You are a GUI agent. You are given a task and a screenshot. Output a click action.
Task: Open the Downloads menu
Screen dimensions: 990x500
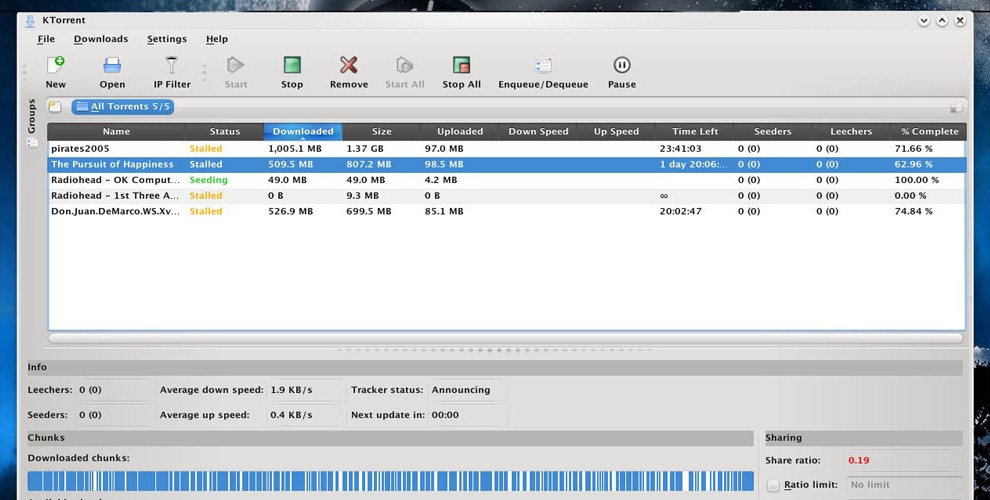101,39
